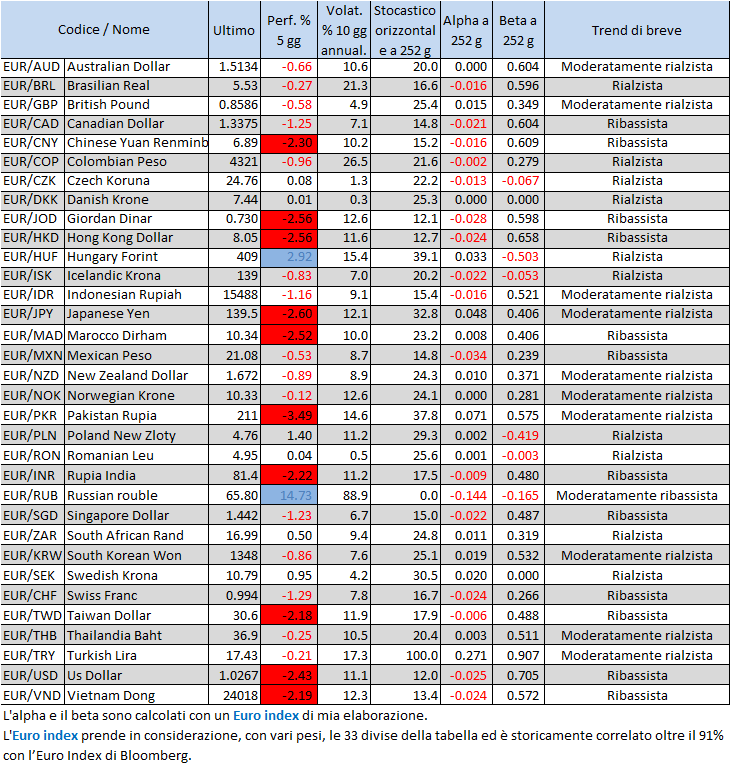Click the 'Poland New Zloty' name cell

pyautogui.click(x=137, y=436)
